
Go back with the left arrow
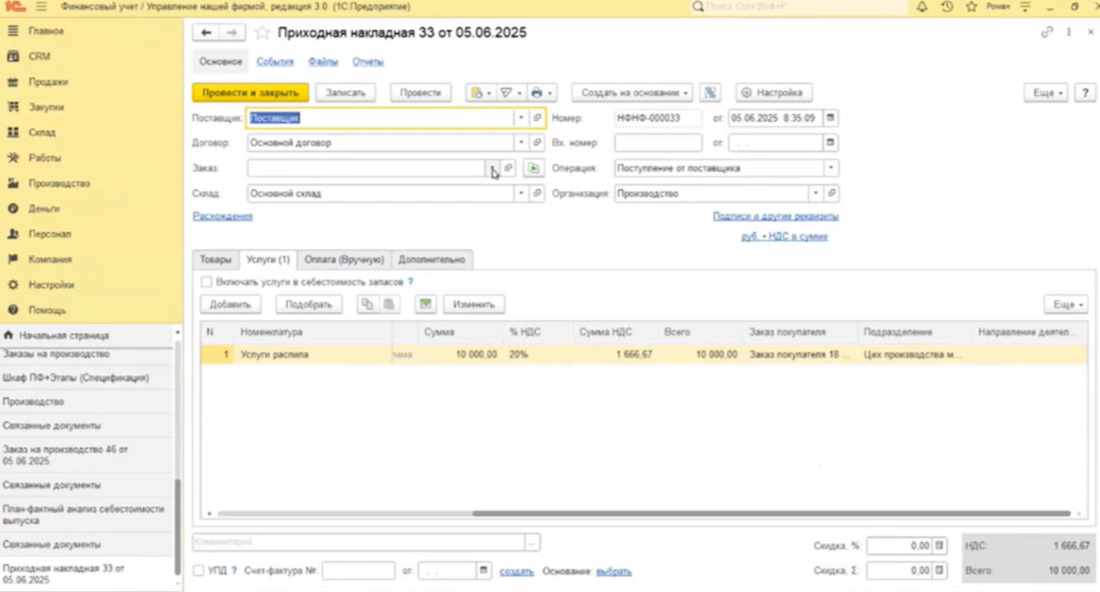(206, 33)
